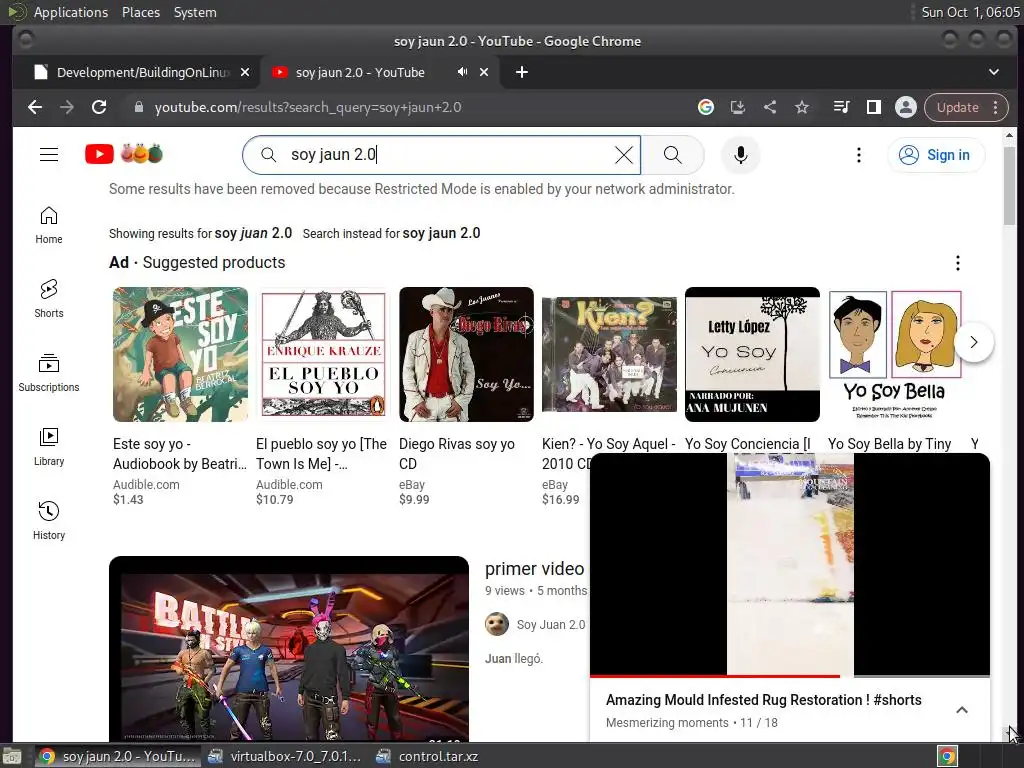The height and width of the screenshot is (768, 1024).
Task: Open Amazing Mould Infested Rug Restoration title
Action: tap(763, 699)
